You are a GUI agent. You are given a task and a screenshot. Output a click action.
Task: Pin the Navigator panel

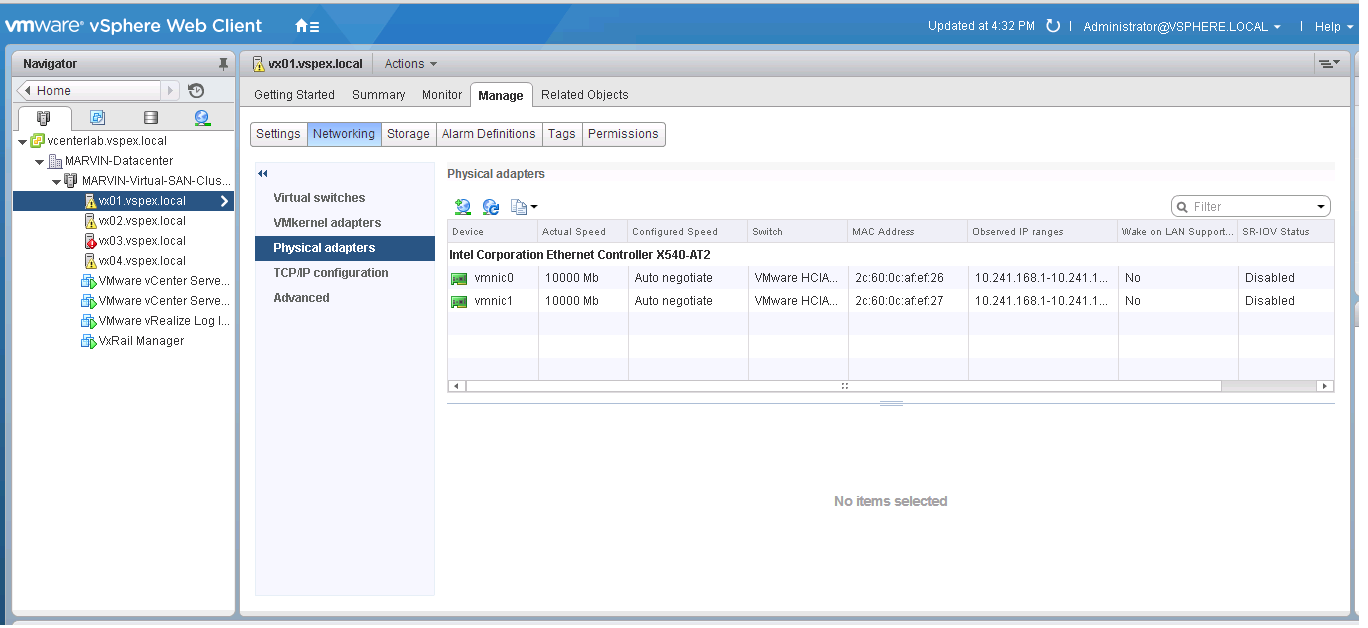223,64
